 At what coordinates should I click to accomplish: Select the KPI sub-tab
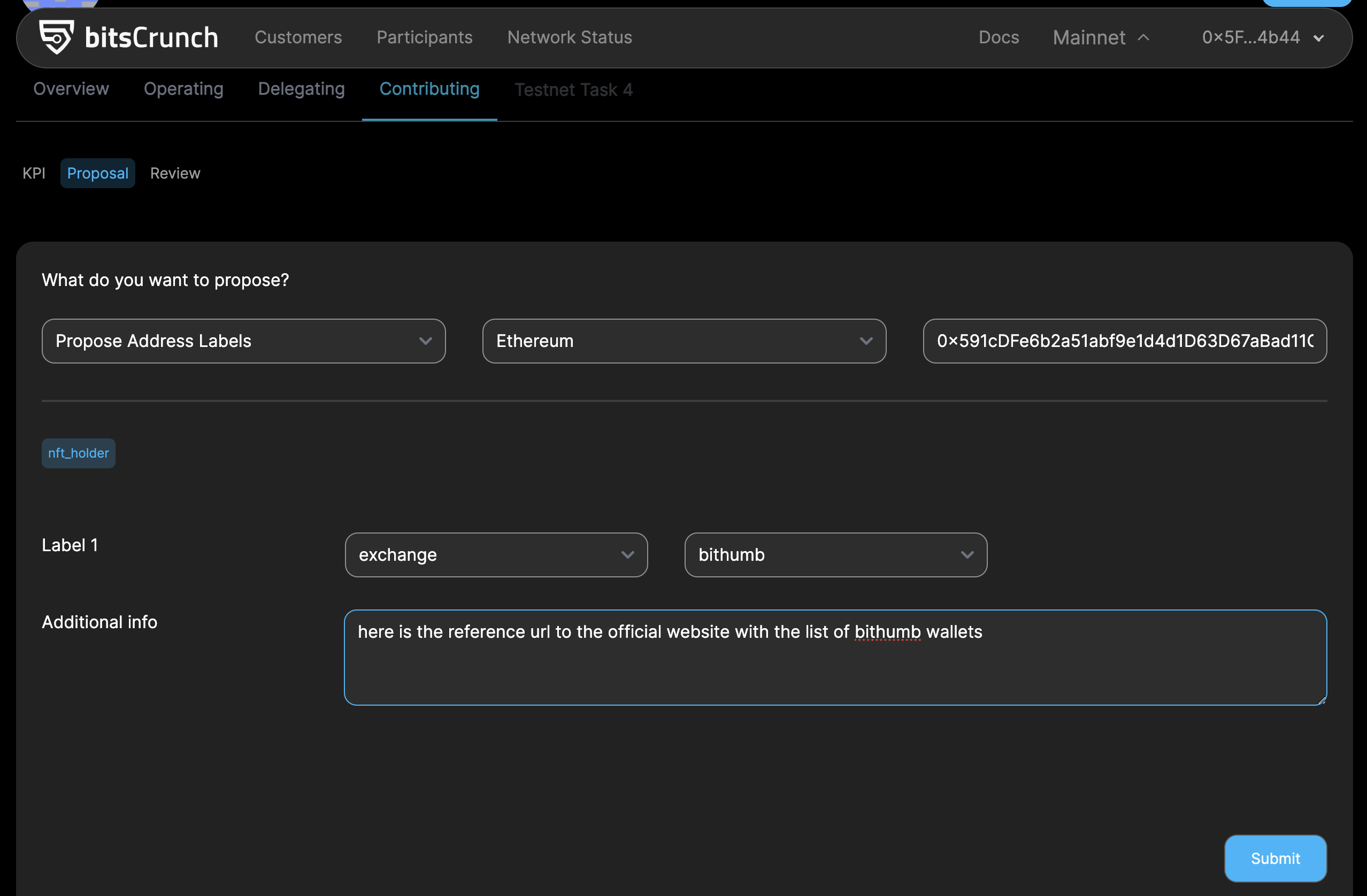click(34, 173)
